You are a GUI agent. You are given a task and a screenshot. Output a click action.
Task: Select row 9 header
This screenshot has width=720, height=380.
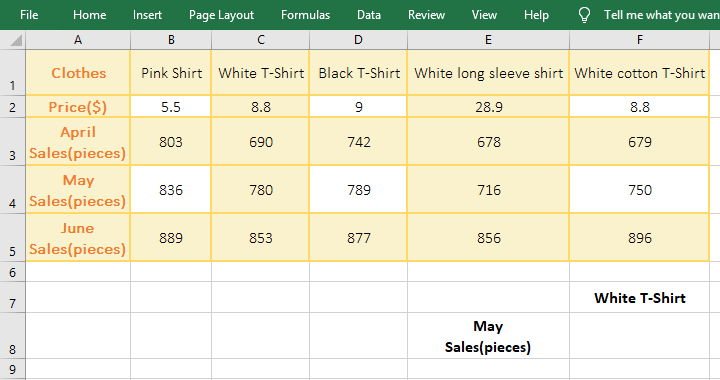13,369
